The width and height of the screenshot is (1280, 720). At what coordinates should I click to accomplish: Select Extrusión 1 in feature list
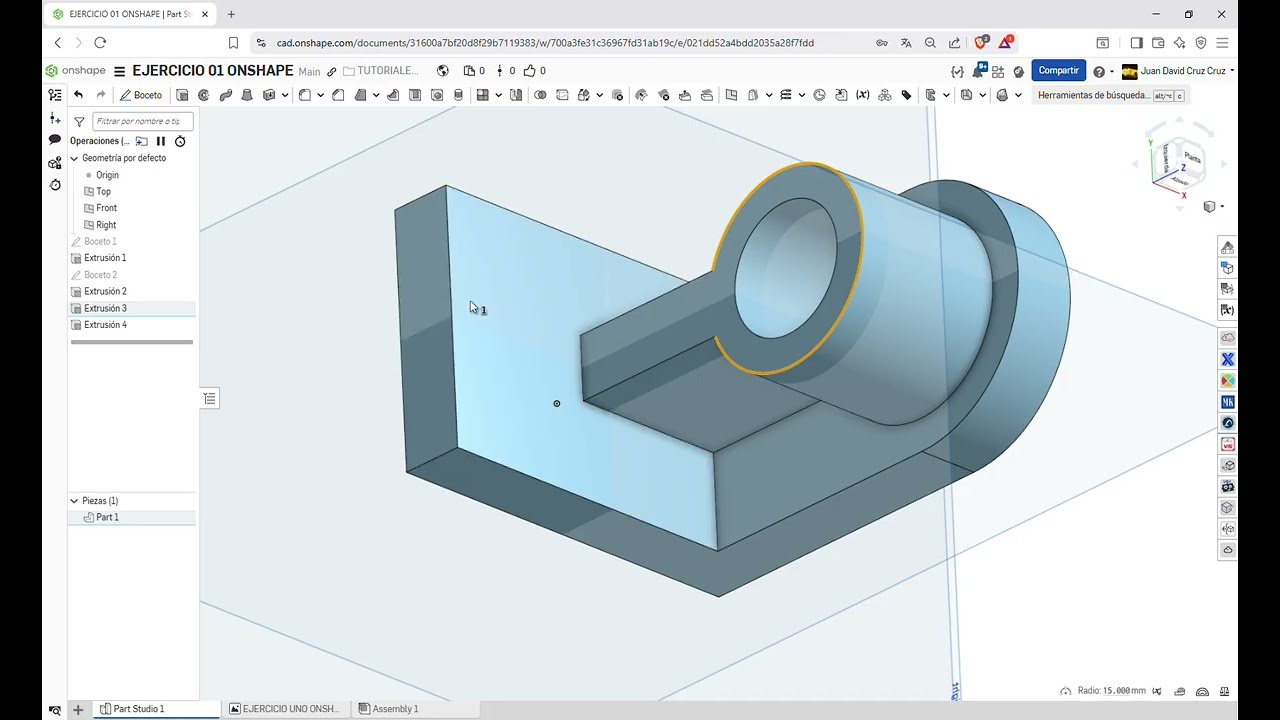[105, 258]
